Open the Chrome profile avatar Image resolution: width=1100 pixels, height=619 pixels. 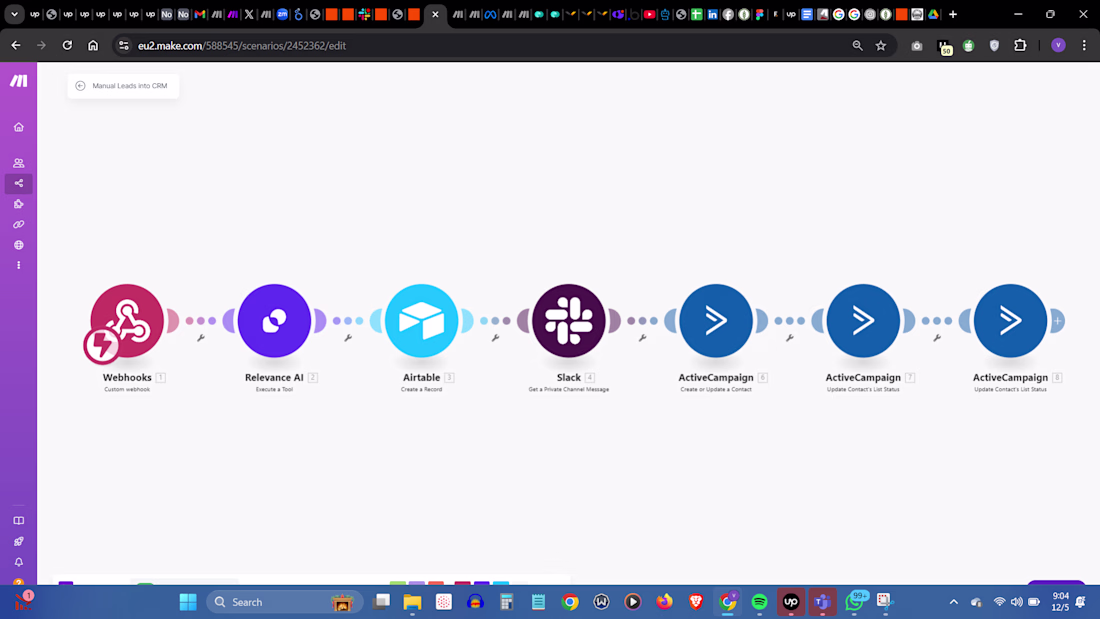coord(1059,46)
